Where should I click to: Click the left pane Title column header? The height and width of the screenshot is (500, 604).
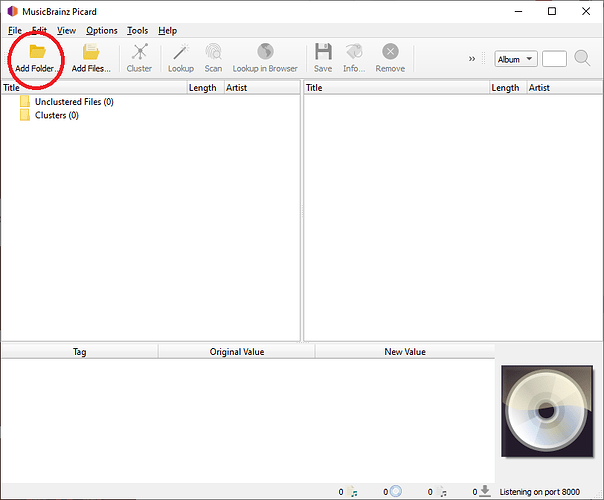pyautogui.click(x=94, y=88)
